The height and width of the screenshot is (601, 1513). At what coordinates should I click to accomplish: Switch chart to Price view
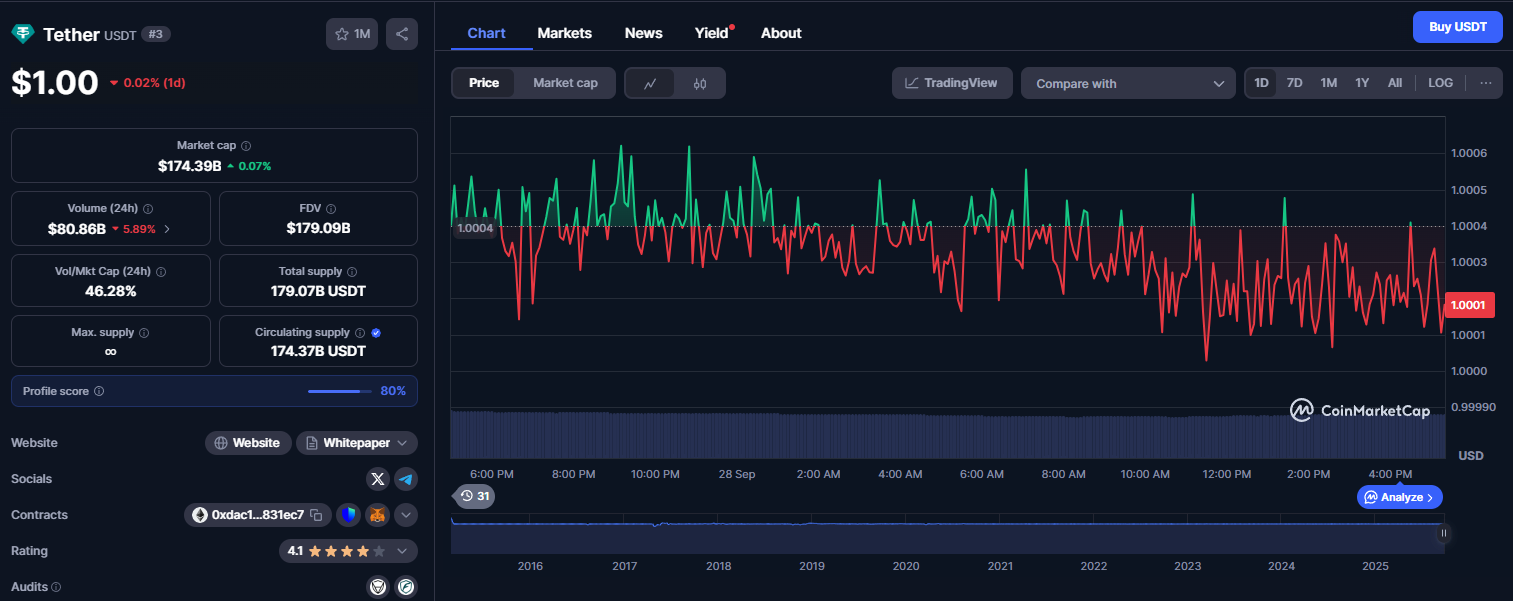pyautogui.click(x=484, y=83)
